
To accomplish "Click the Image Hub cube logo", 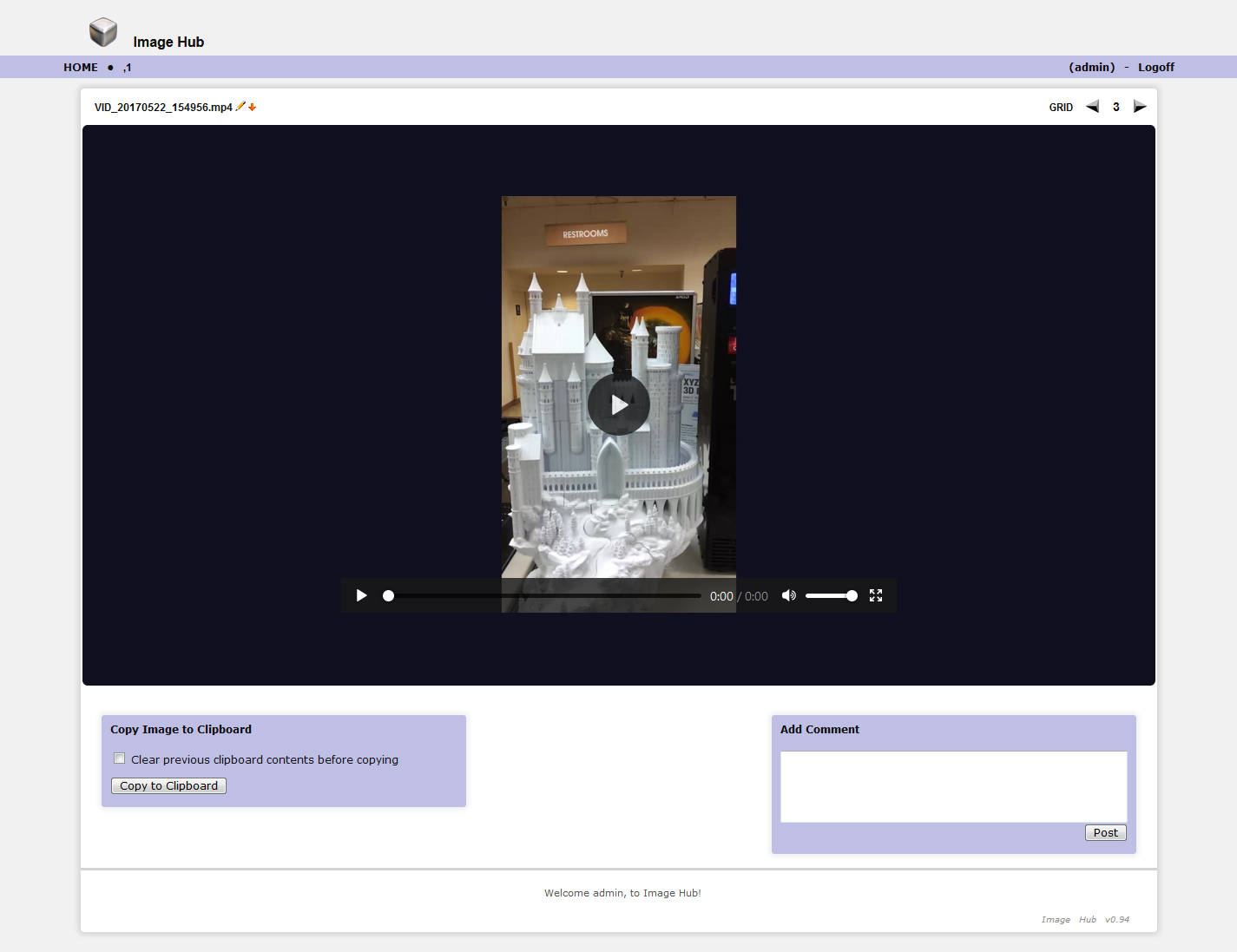I will click(x=103, y=32).
